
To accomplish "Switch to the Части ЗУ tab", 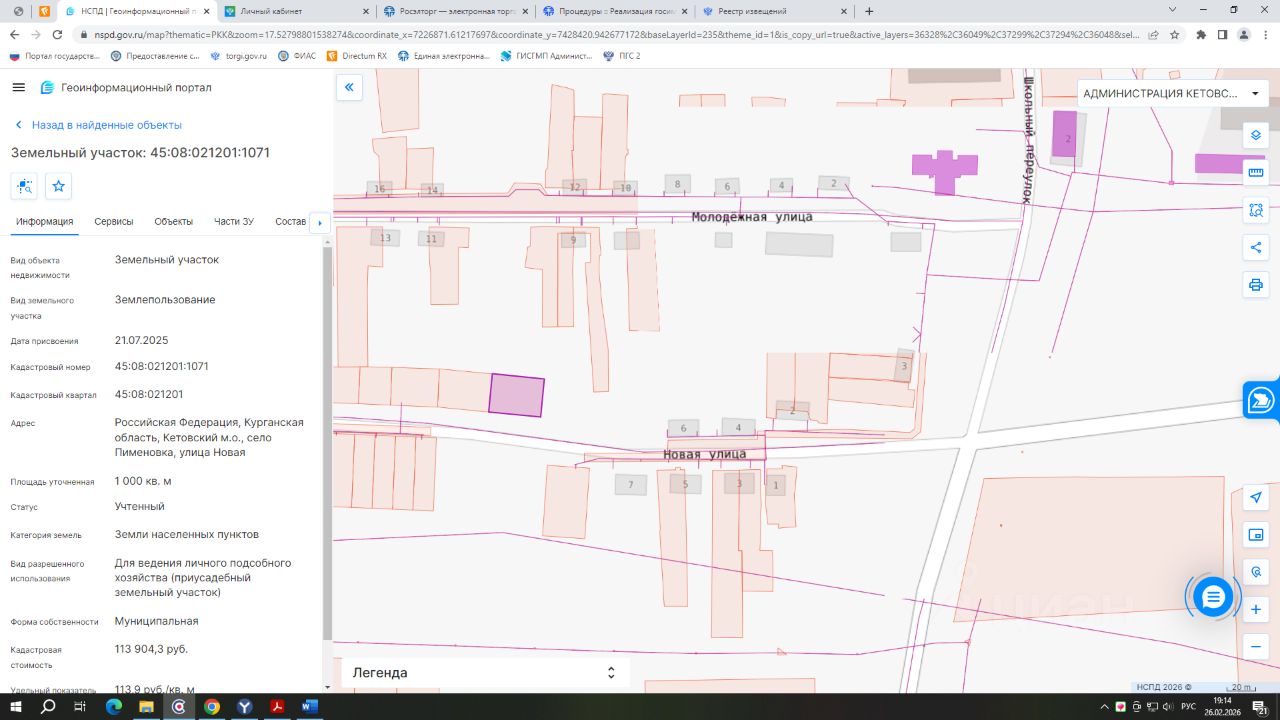I will click(x=234, y=221).
